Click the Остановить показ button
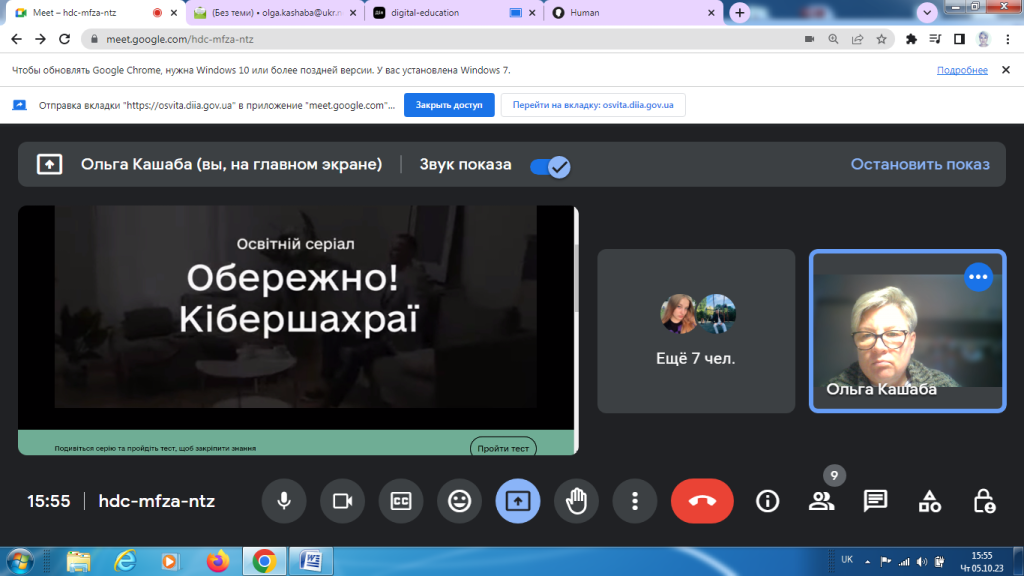1024x576 pixels. tap(920, 165)
